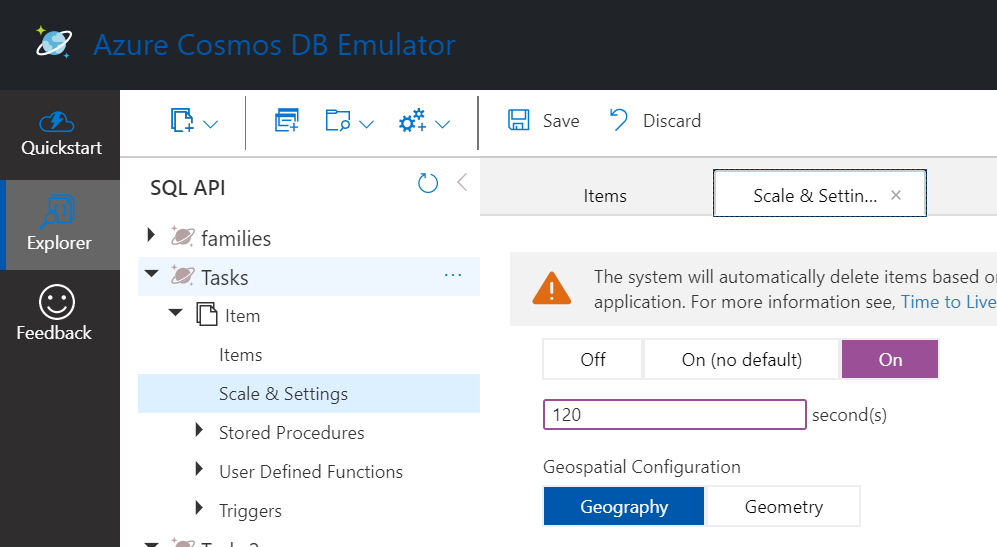Click the Save disk icon
Viewport: 997px width, 547px height.
click(518, 121)
